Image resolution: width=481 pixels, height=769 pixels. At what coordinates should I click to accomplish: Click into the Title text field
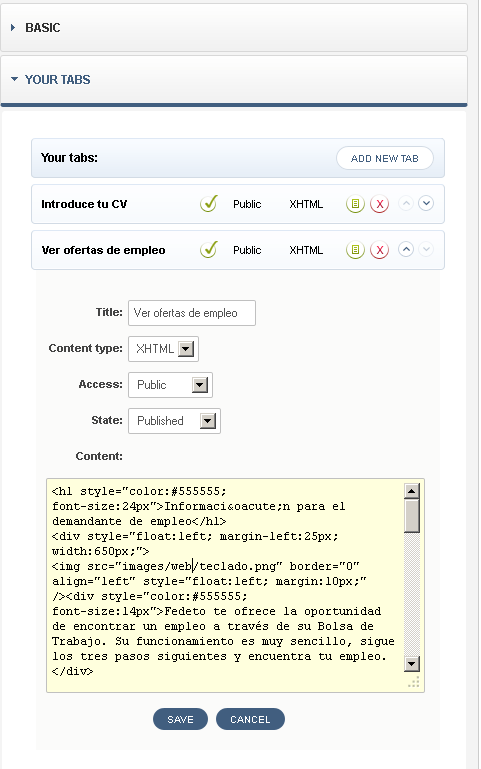(x=192, y=313)
